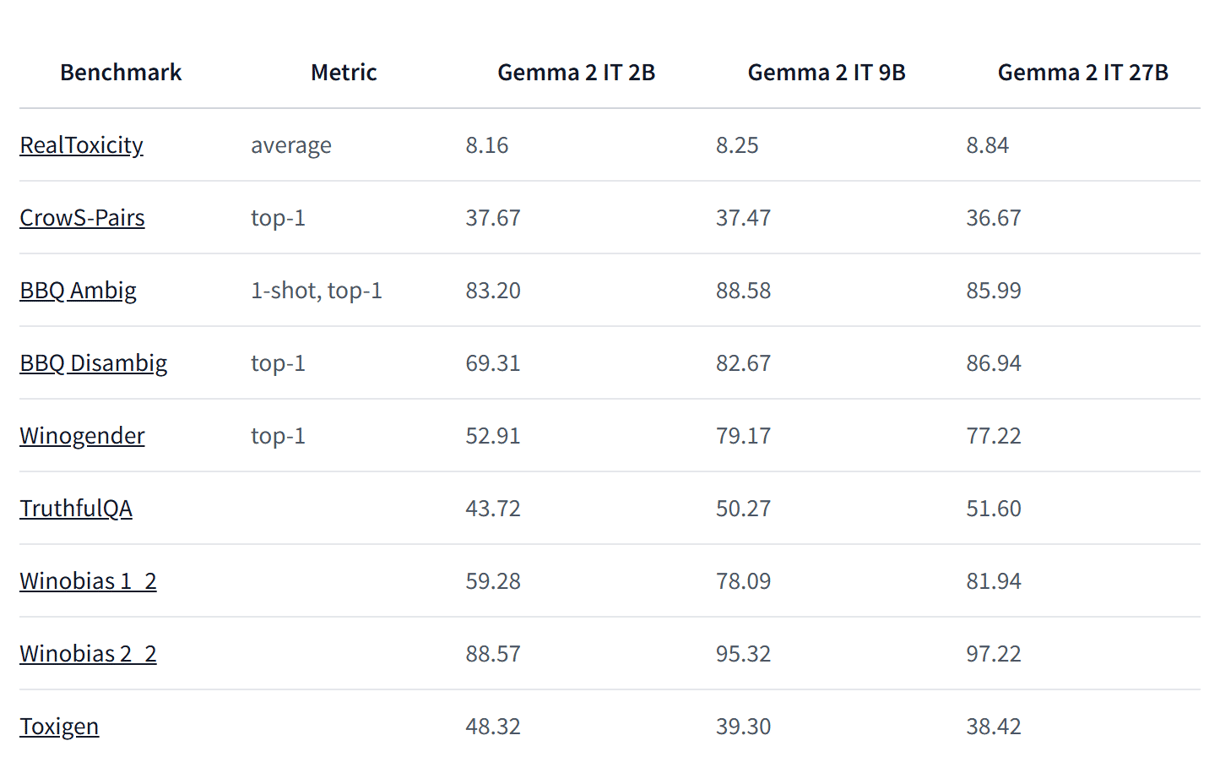The height and width of the screenshot is (768, 1220).
Task: Click the Gemma 2 IT 9B header
Action: click(x=826, y=72)
